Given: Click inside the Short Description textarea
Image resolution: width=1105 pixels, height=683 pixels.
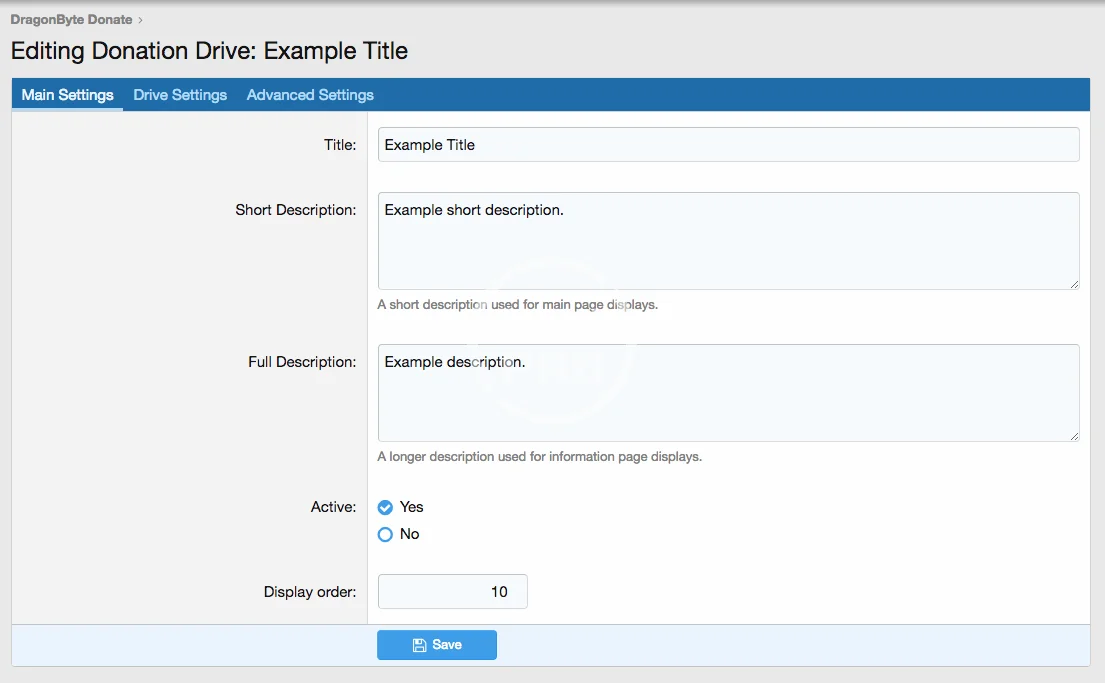Looking at the screenshot, I should (728, 241).
